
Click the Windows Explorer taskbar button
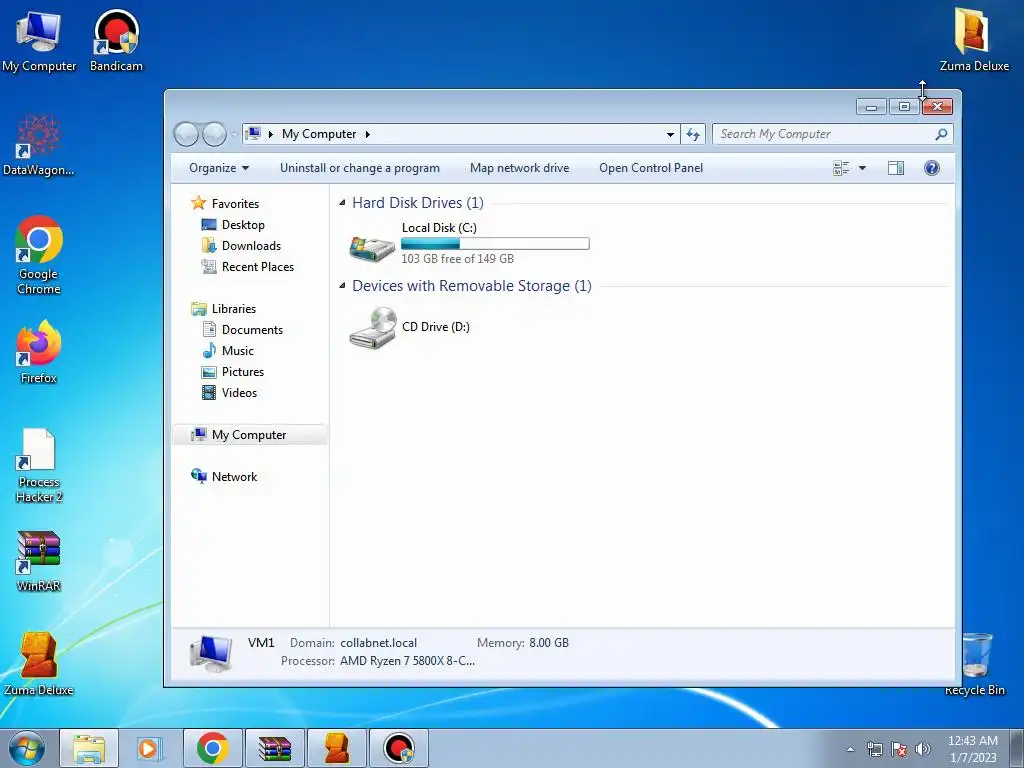click(89, 748)
